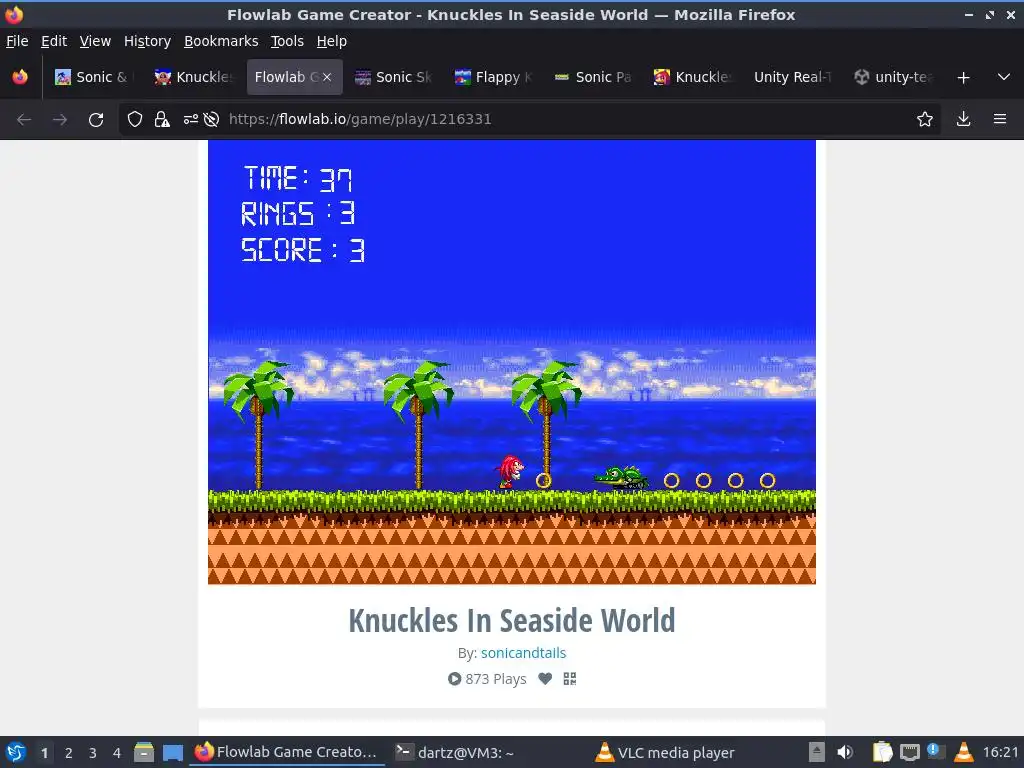Image resolution: width=1024 pixels, height=768 pixels.
Task: Switch to the Unity Real-T tab
Action: (x=792, y=77)
